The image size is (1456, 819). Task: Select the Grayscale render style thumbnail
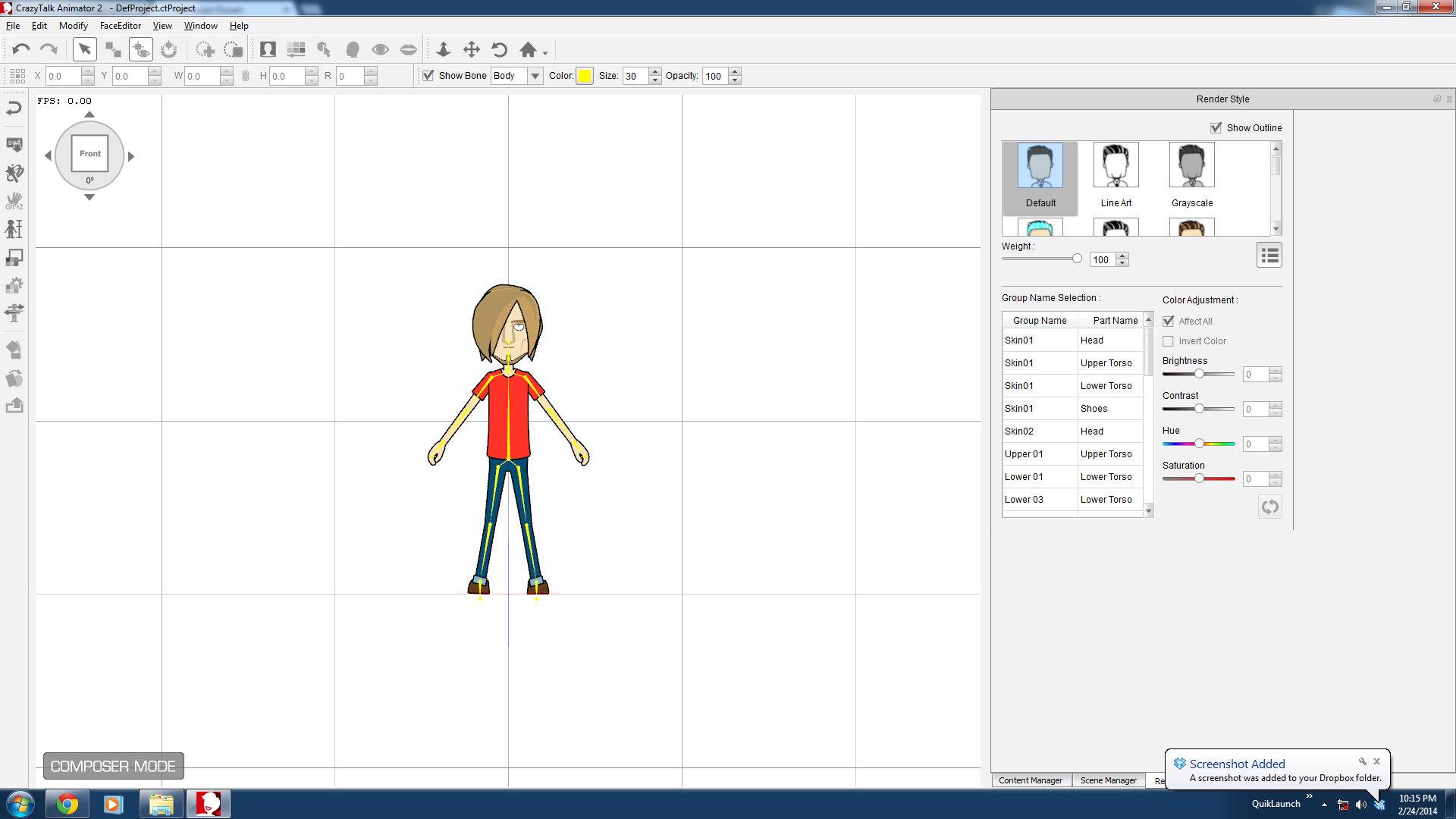point(1191,176)
